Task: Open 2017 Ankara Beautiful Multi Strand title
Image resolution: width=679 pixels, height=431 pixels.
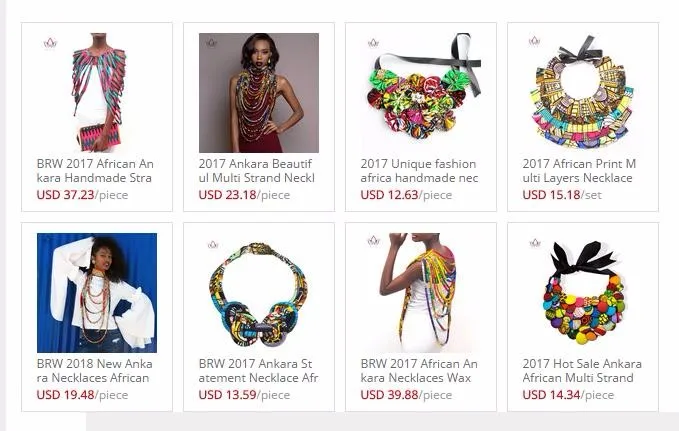Action: (256, 171)
